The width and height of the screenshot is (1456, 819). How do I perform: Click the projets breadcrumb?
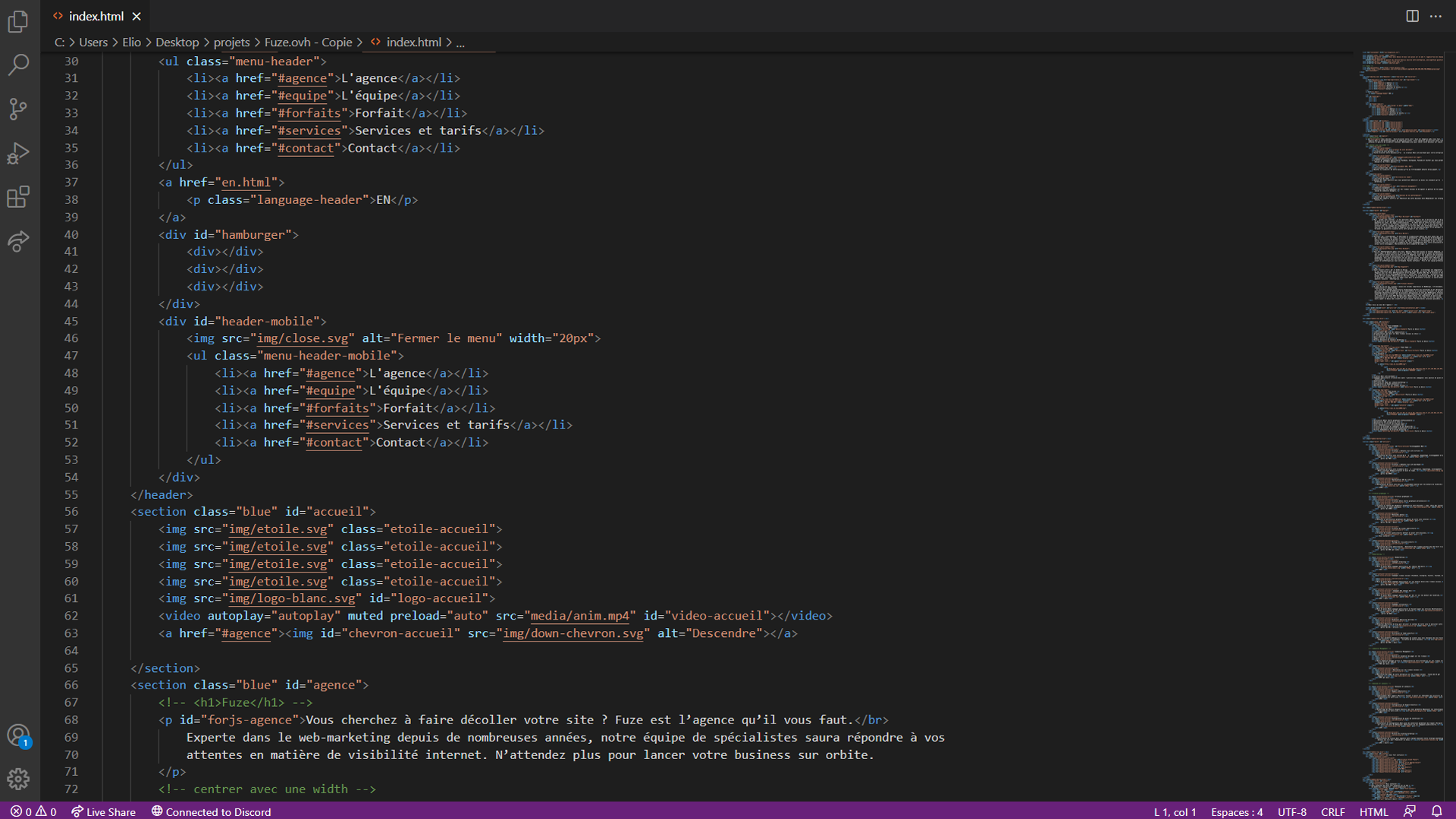(x=231, y=42)
